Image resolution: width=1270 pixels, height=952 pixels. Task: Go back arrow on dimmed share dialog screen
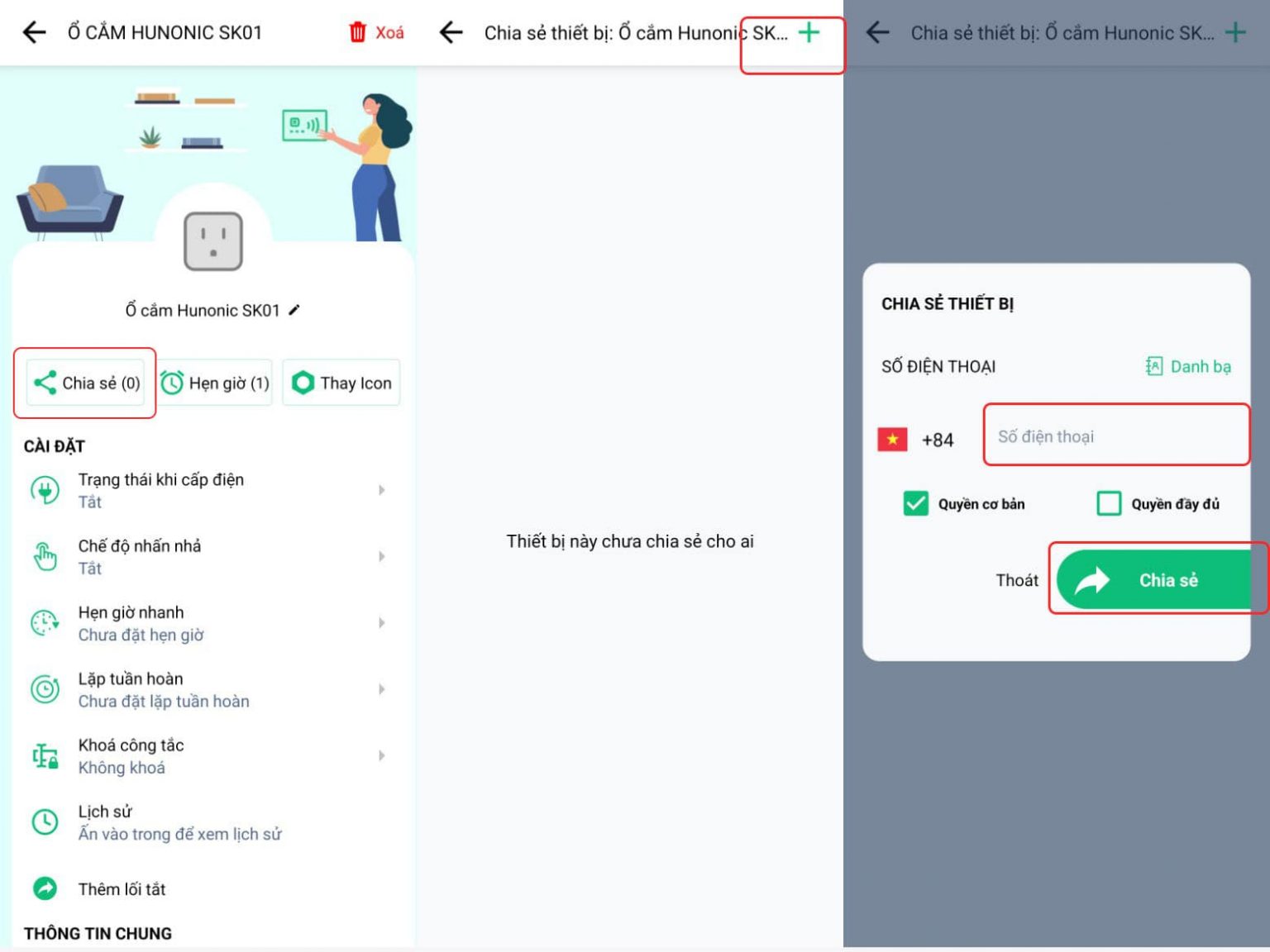[877, 33]
